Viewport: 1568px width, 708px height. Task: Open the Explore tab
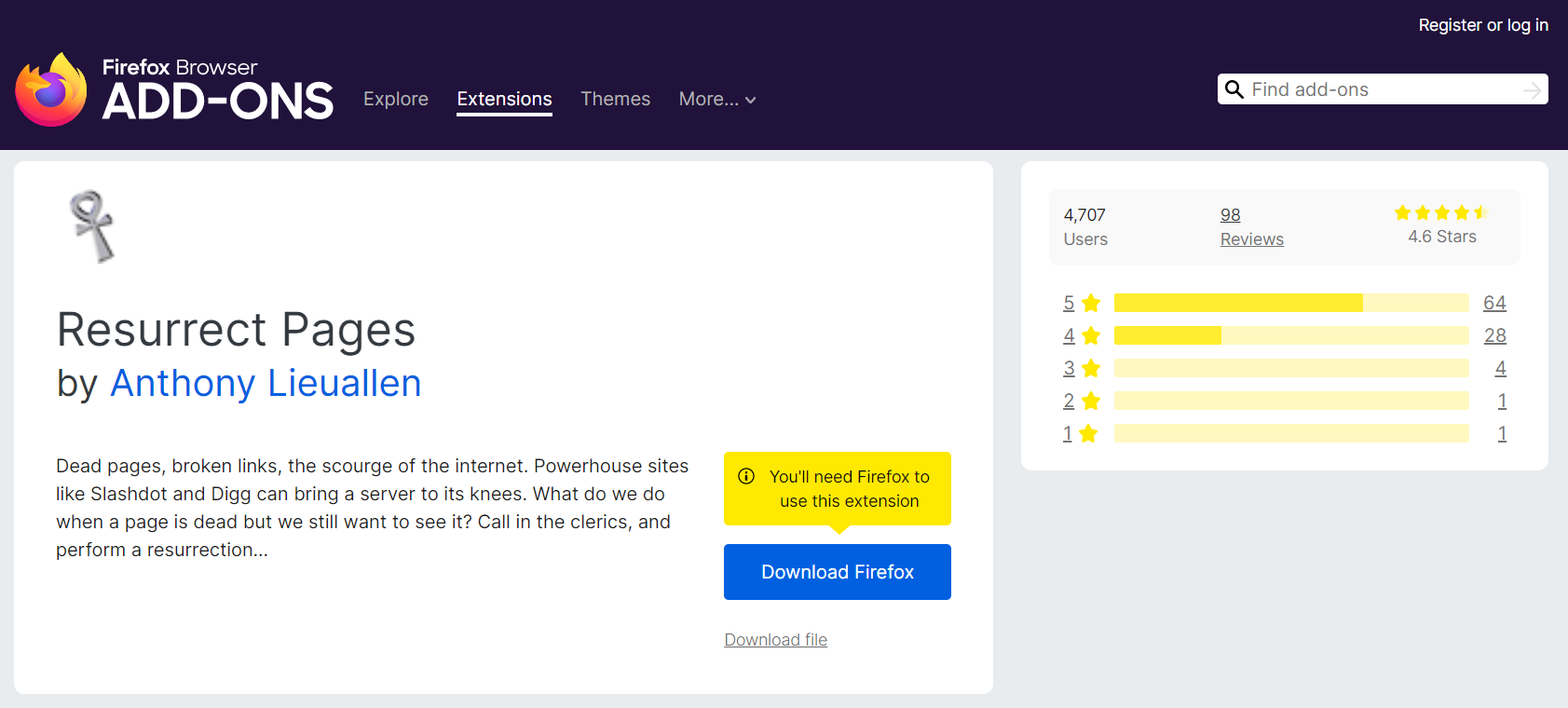coord(396,99)
